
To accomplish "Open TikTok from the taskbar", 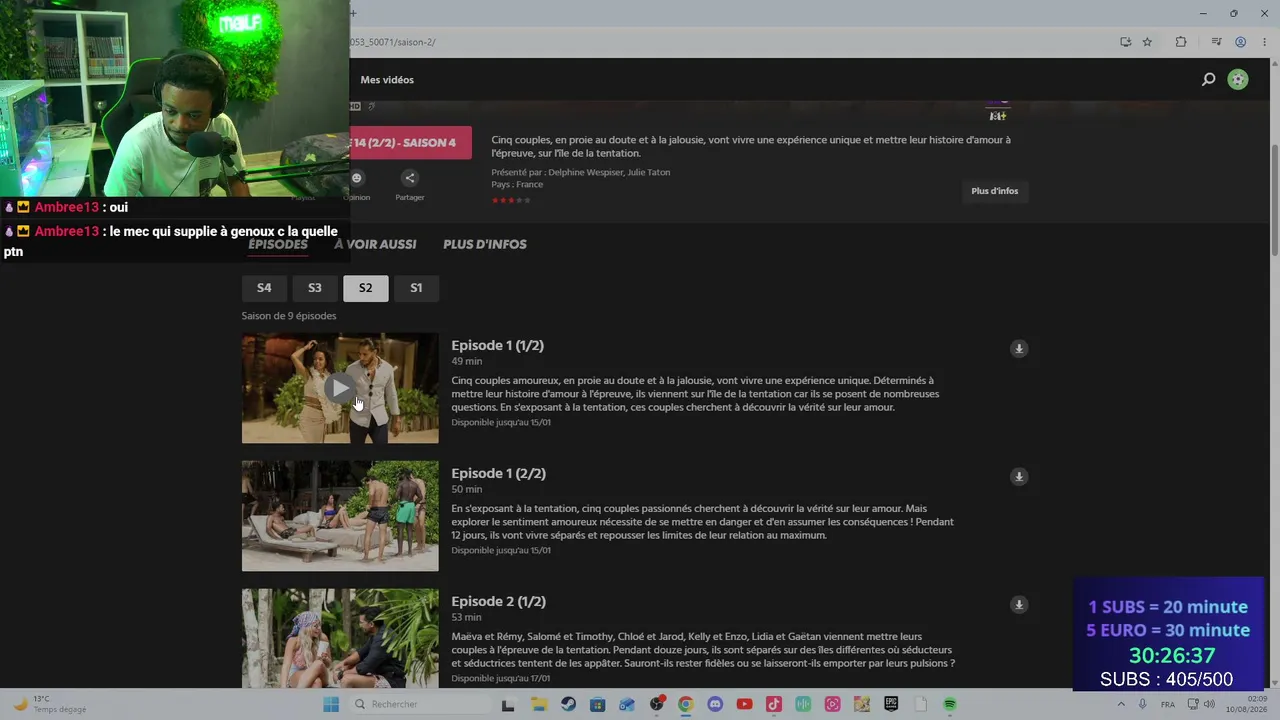I will coord(773,704).
